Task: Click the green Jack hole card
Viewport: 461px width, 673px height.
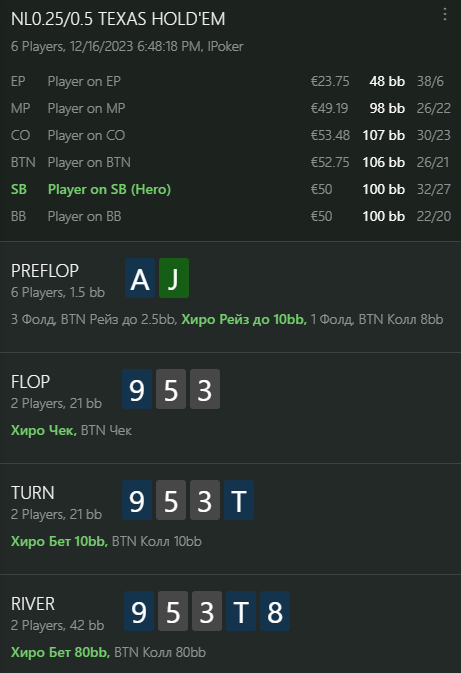Action: (174, 278)
